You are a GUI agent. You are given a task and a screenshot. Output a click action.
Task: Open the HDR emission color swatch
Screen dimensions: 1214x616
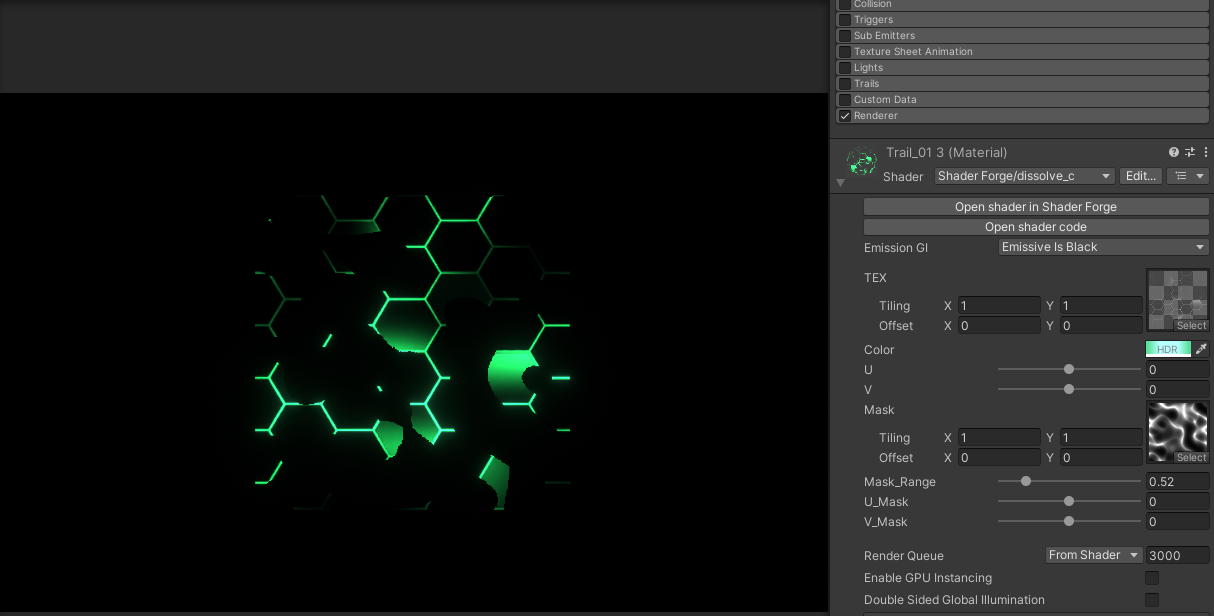[1168, 349]
